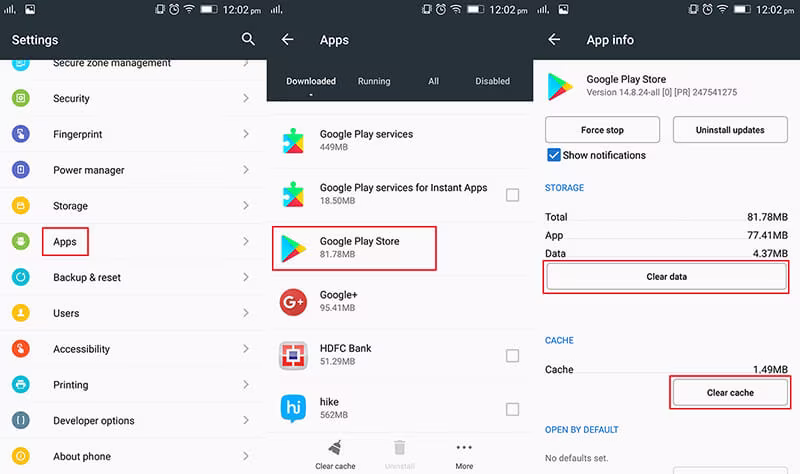Switch to the Running tab
Viewport: 800px width, 474px height.
tap(374, 81)
